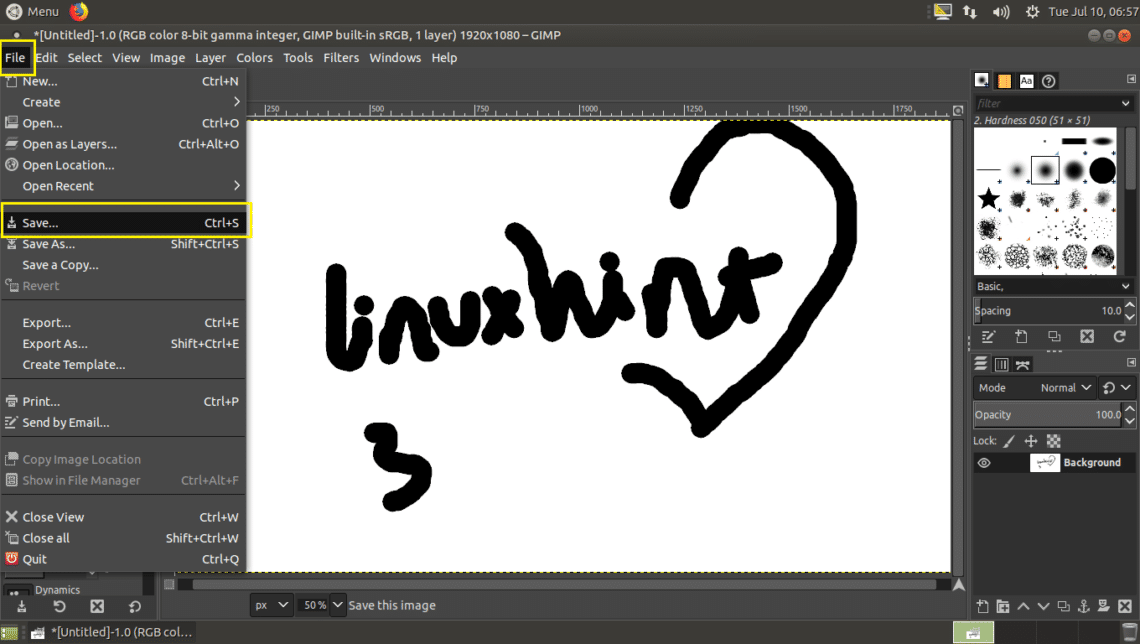Open the Patterns tab with orange icon
The width and height of the screenshot is (1140, 644).
(1004, 81)
